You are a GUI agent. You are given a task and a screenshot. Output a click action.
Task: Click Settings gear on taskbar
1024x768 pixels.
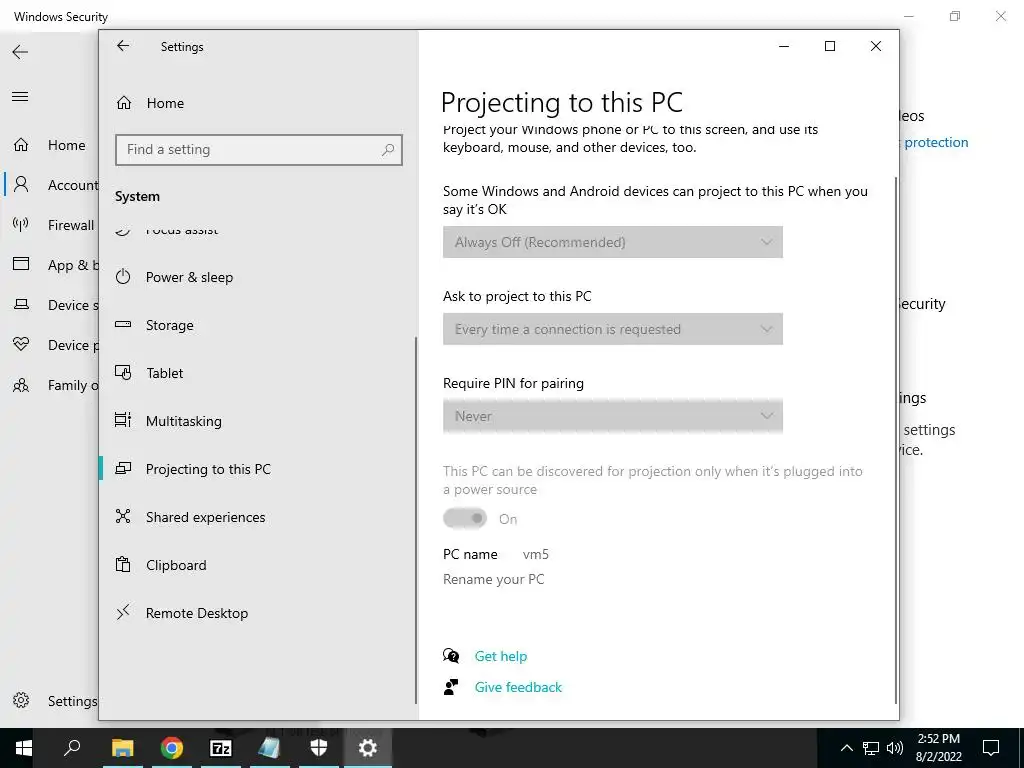368,748
